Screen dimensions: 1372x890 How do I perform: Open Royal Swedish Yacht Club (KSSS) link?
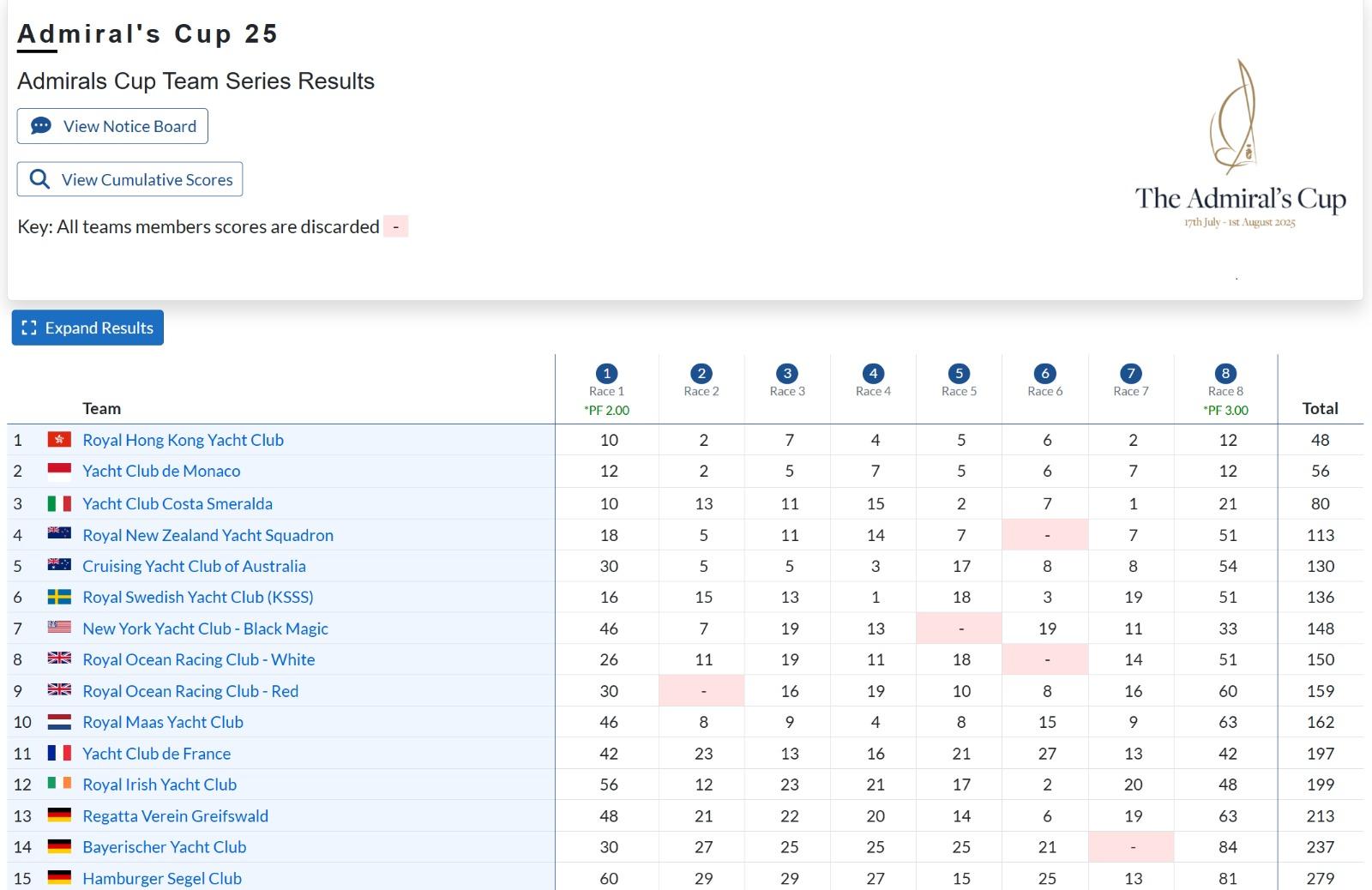point(198,597)
